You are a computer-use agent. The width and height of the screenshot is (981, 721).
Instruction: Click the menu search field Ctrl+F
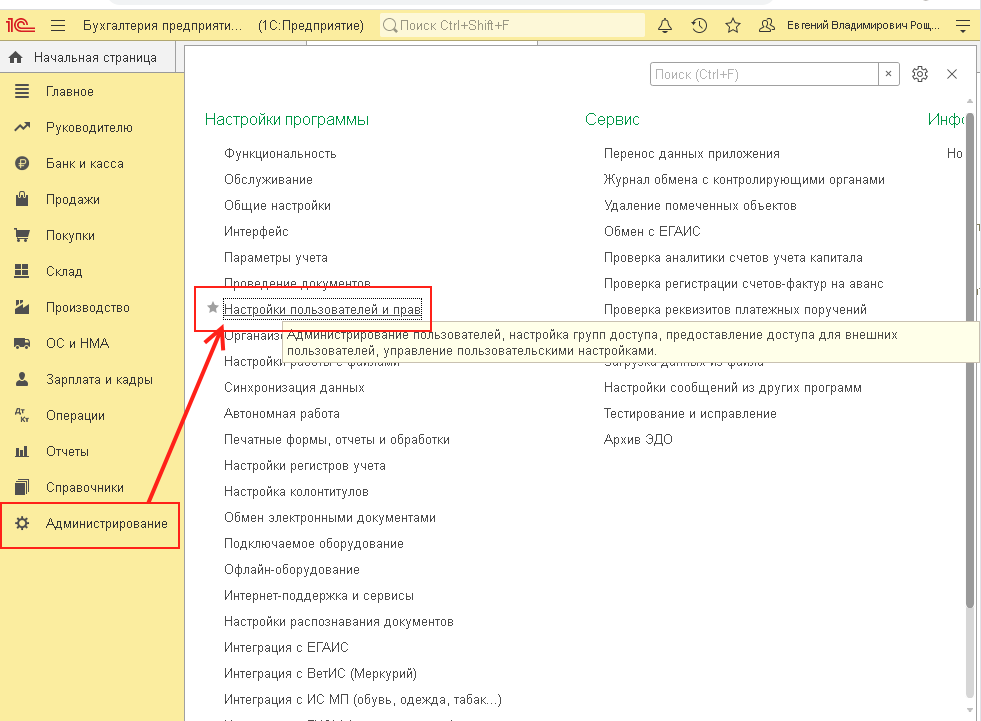[764, 74]
